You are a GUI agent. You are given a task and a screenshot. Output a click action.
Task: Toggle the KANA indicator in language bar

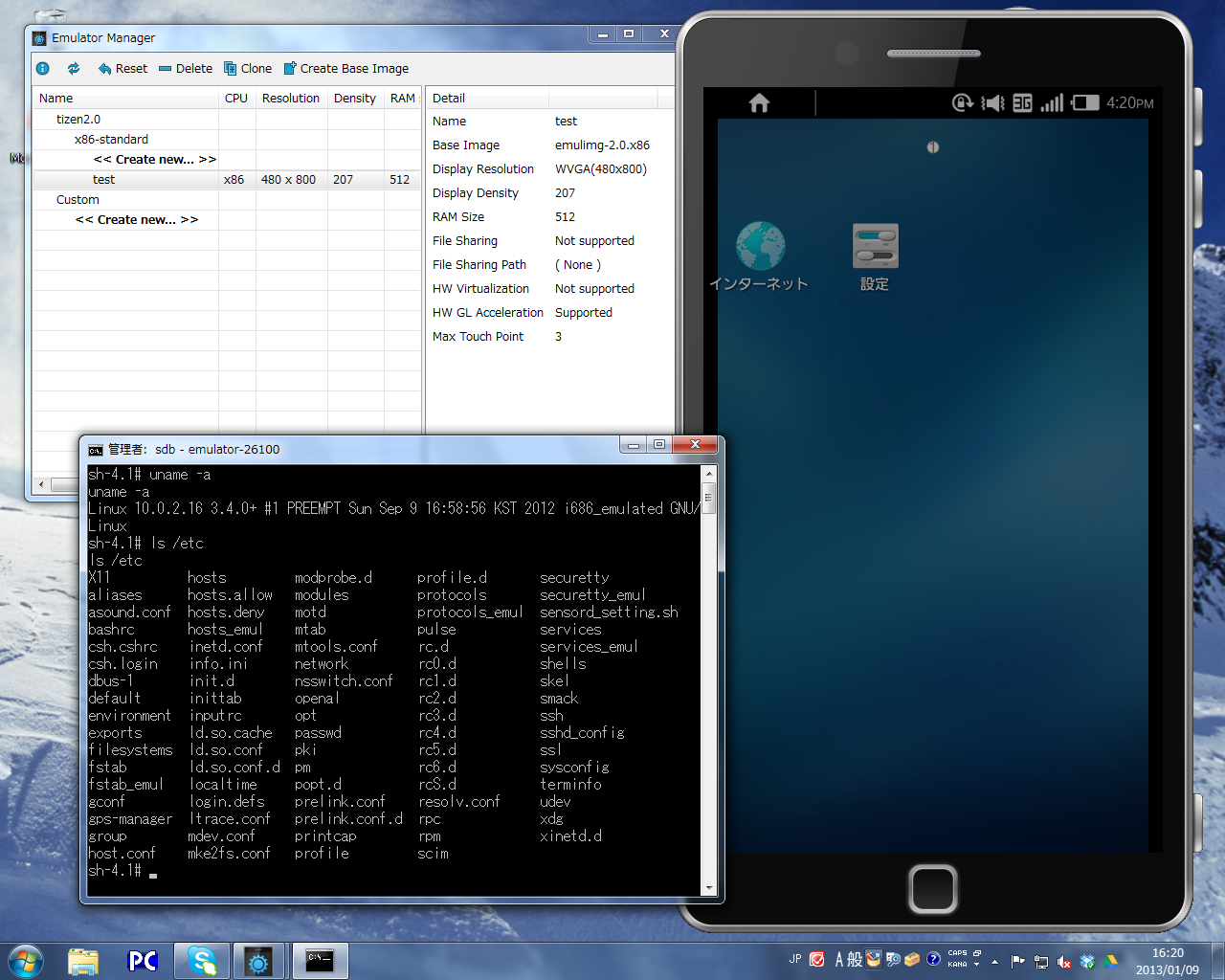click(x=958, y=965)
